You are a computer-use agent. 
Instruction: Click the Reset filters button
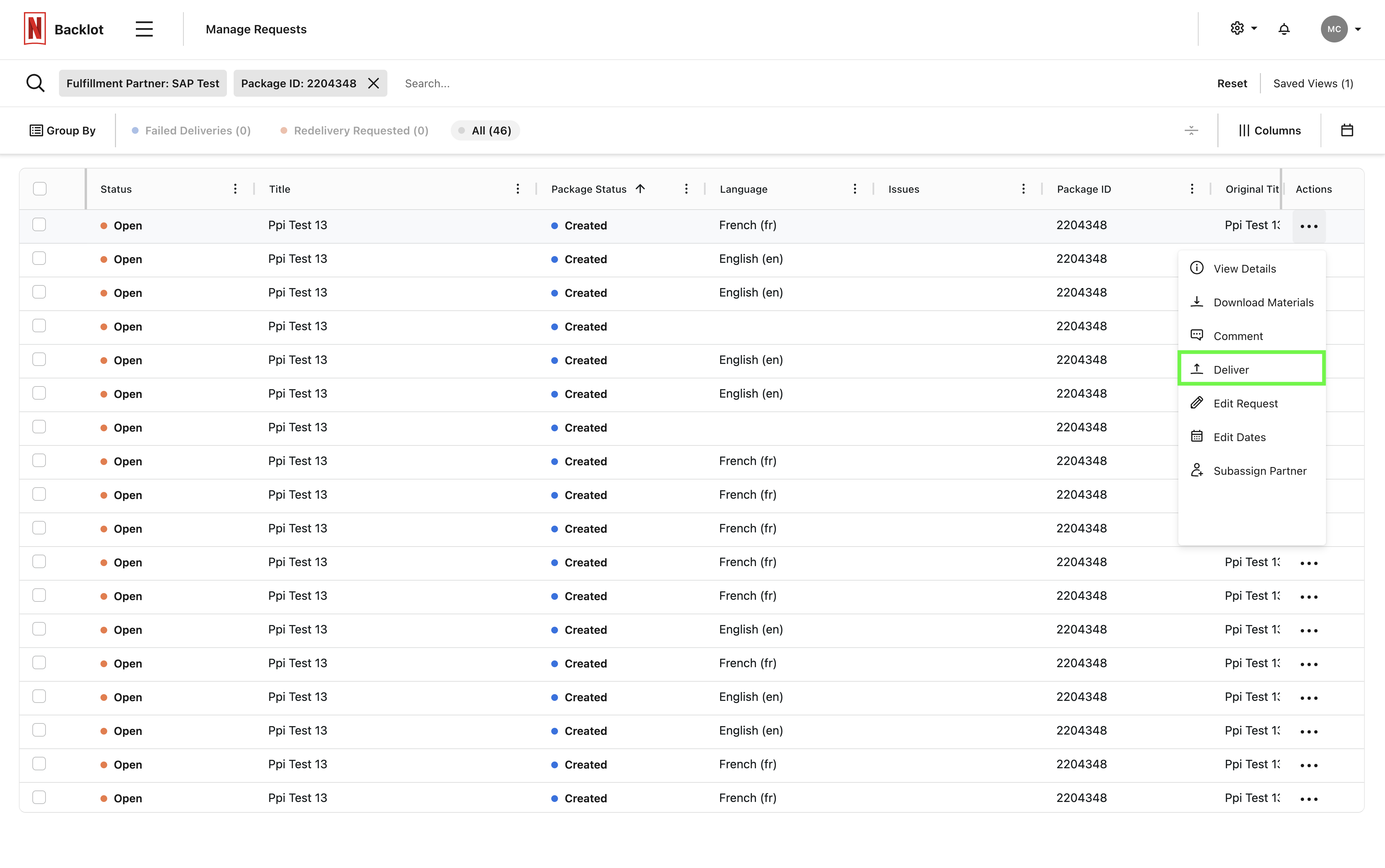[x=1232, y=83]
